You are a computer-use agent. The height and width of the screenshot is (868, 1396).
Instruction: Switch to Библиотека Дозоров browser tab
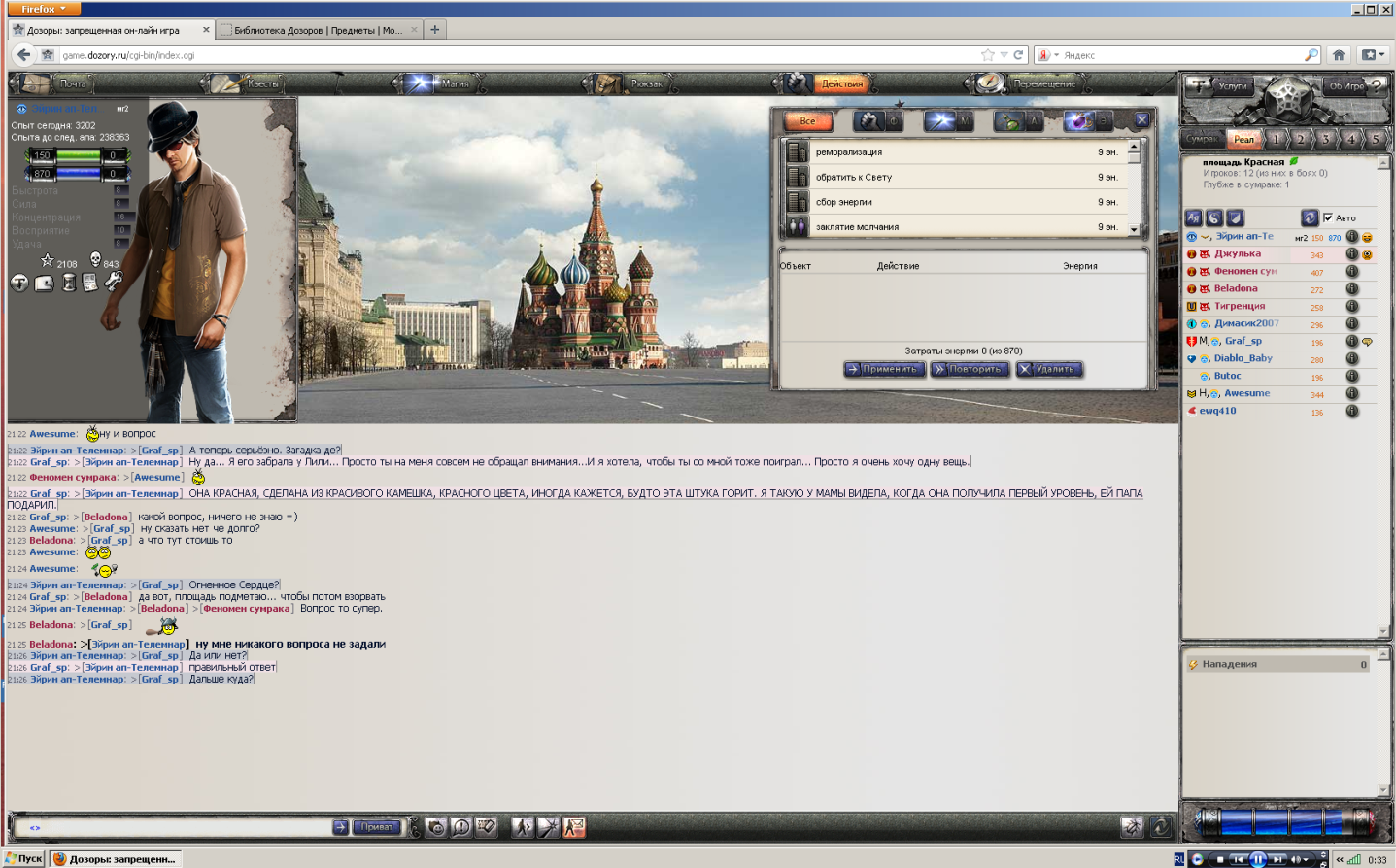(x=319, y=30)
